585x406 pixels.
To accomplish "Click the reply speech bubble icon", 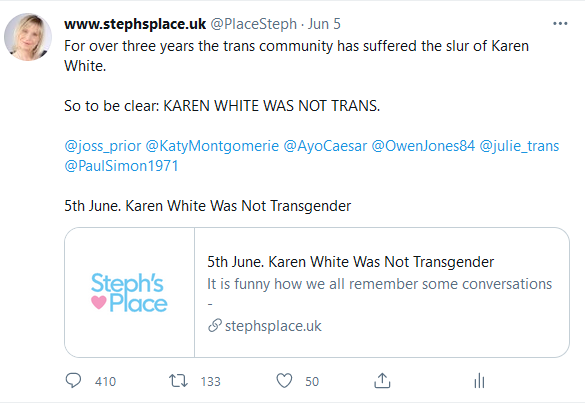I will (73, 381).
